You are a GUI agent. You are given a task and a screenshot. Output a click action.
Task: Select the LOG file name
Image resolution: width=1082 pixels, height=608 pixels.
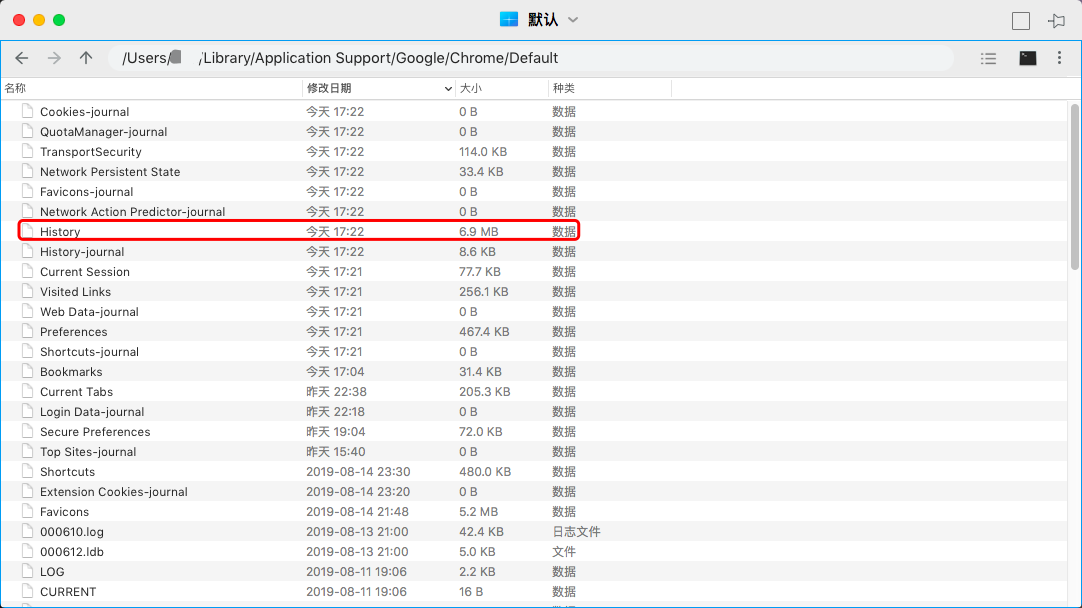tap(52, 572)
